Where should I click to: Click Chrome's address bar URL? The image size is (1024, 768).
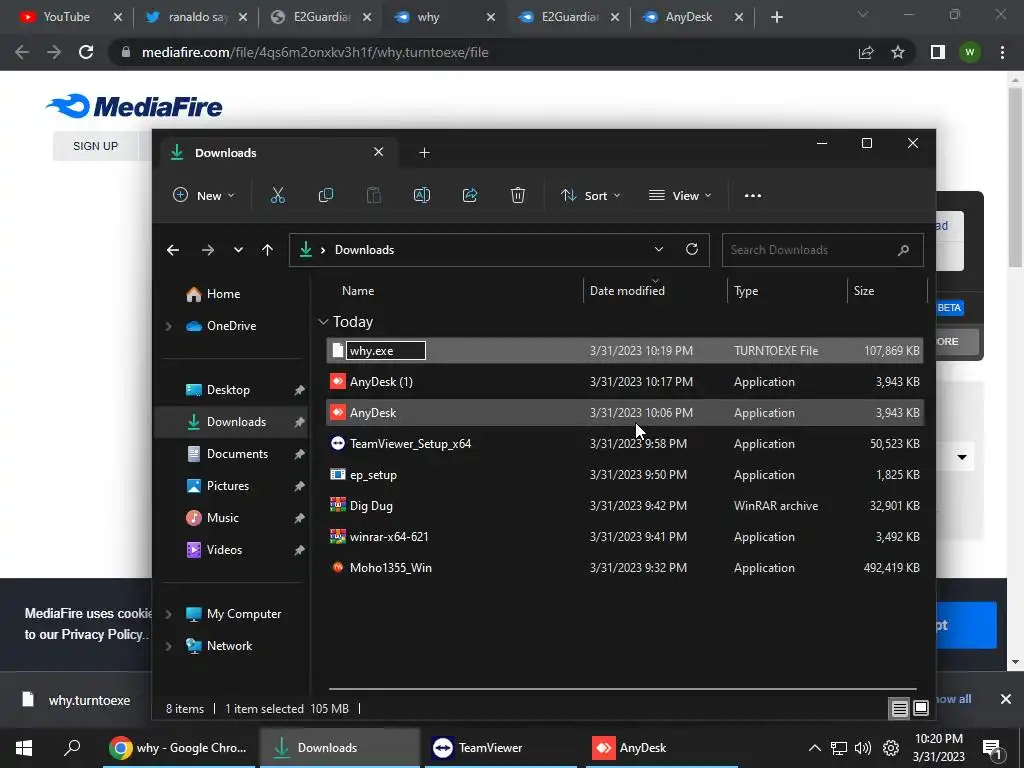[315, 52]
